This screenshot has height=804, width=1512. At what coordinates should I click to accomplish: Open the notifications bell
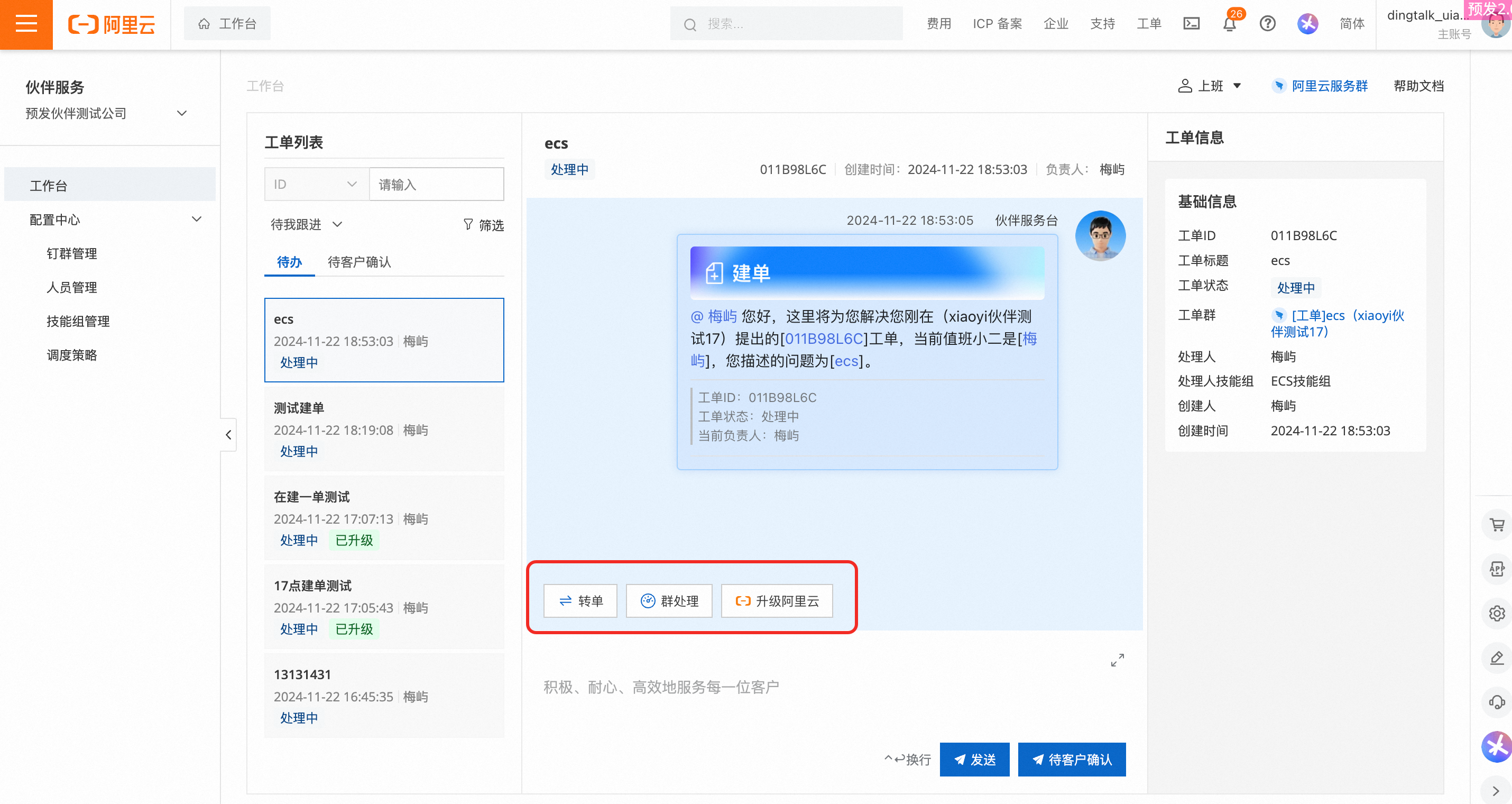pos(1229,24)
